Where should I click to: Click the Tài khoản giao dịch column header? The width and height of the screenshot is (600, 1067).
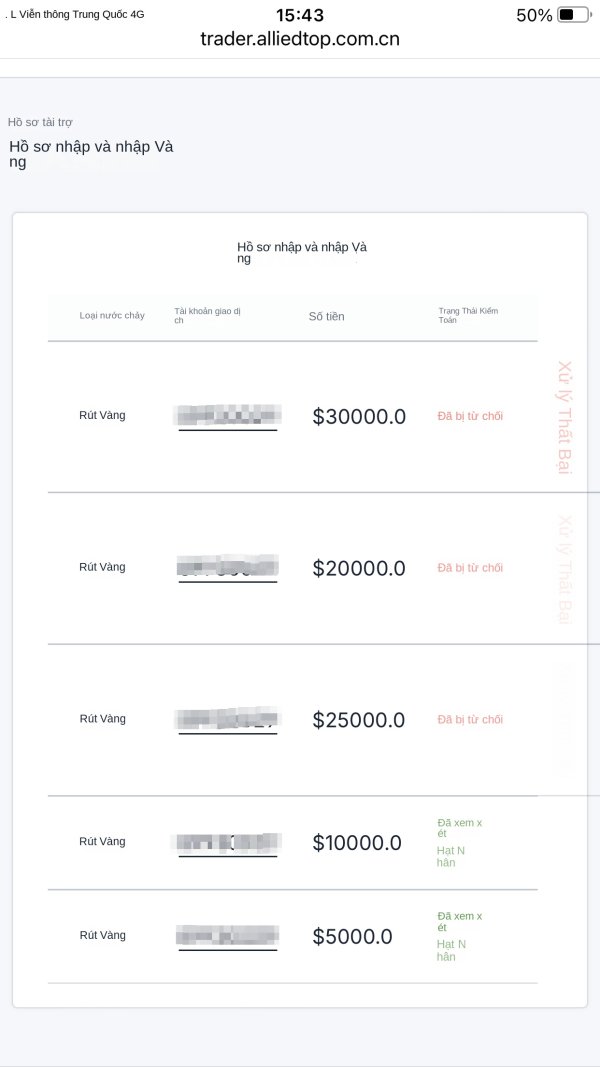pos(207,316)
